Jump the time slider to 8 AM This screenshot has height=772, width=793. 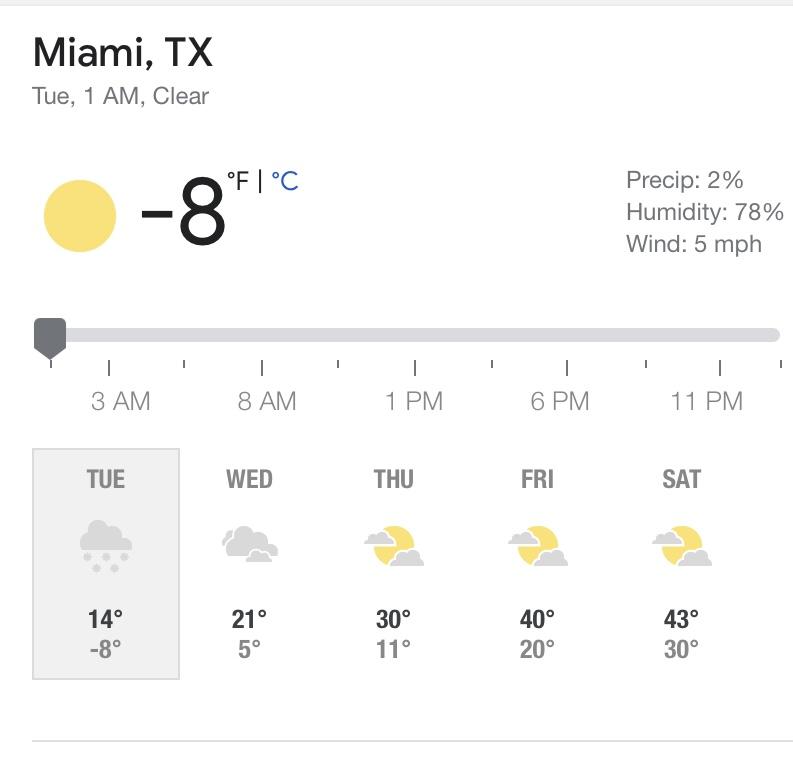click(x=262, y=335)
